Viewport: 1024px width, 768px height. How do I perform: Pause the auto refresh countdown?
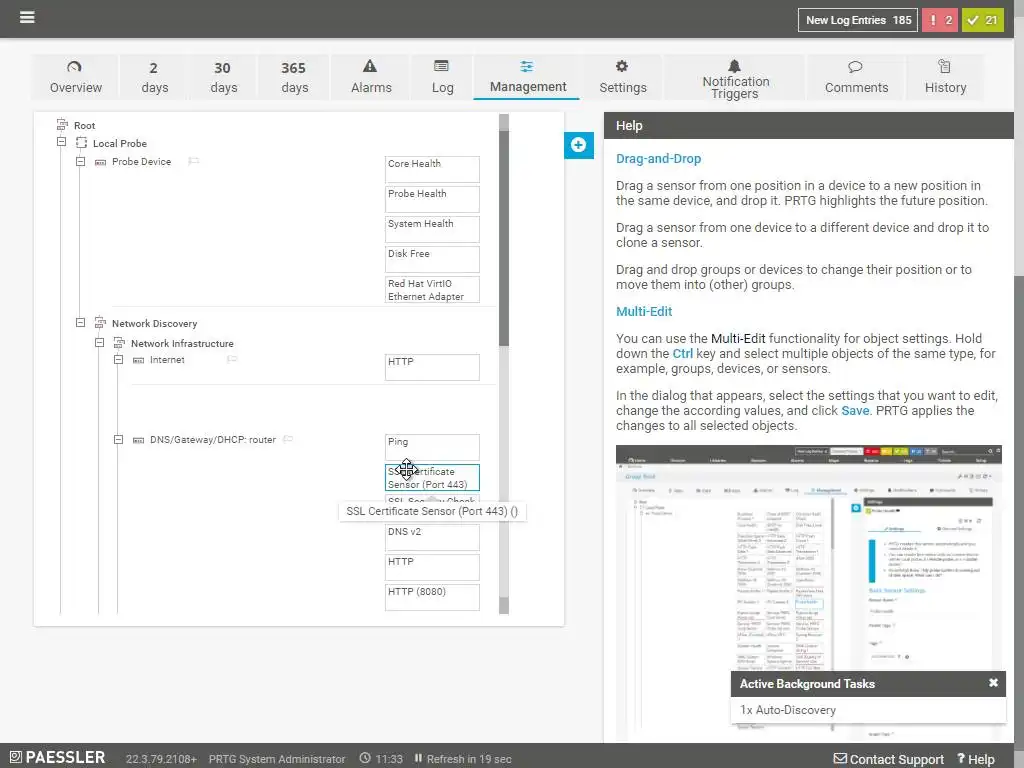pos(418,758)
